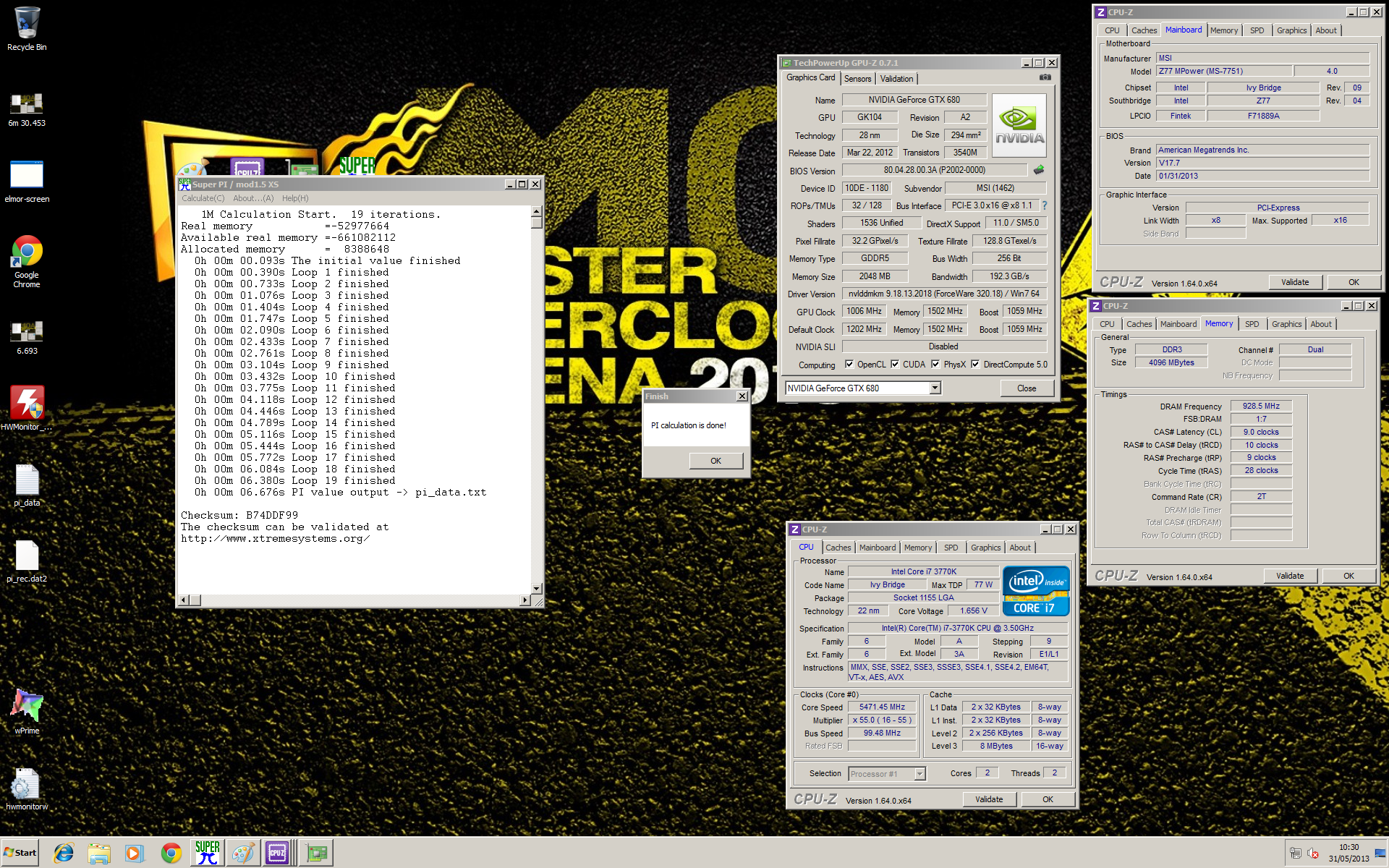Click Validate in the Mainboard CPU-Z window
Image resolution: width=1389 pixels, height=868 pixels.
(1295, 282)
